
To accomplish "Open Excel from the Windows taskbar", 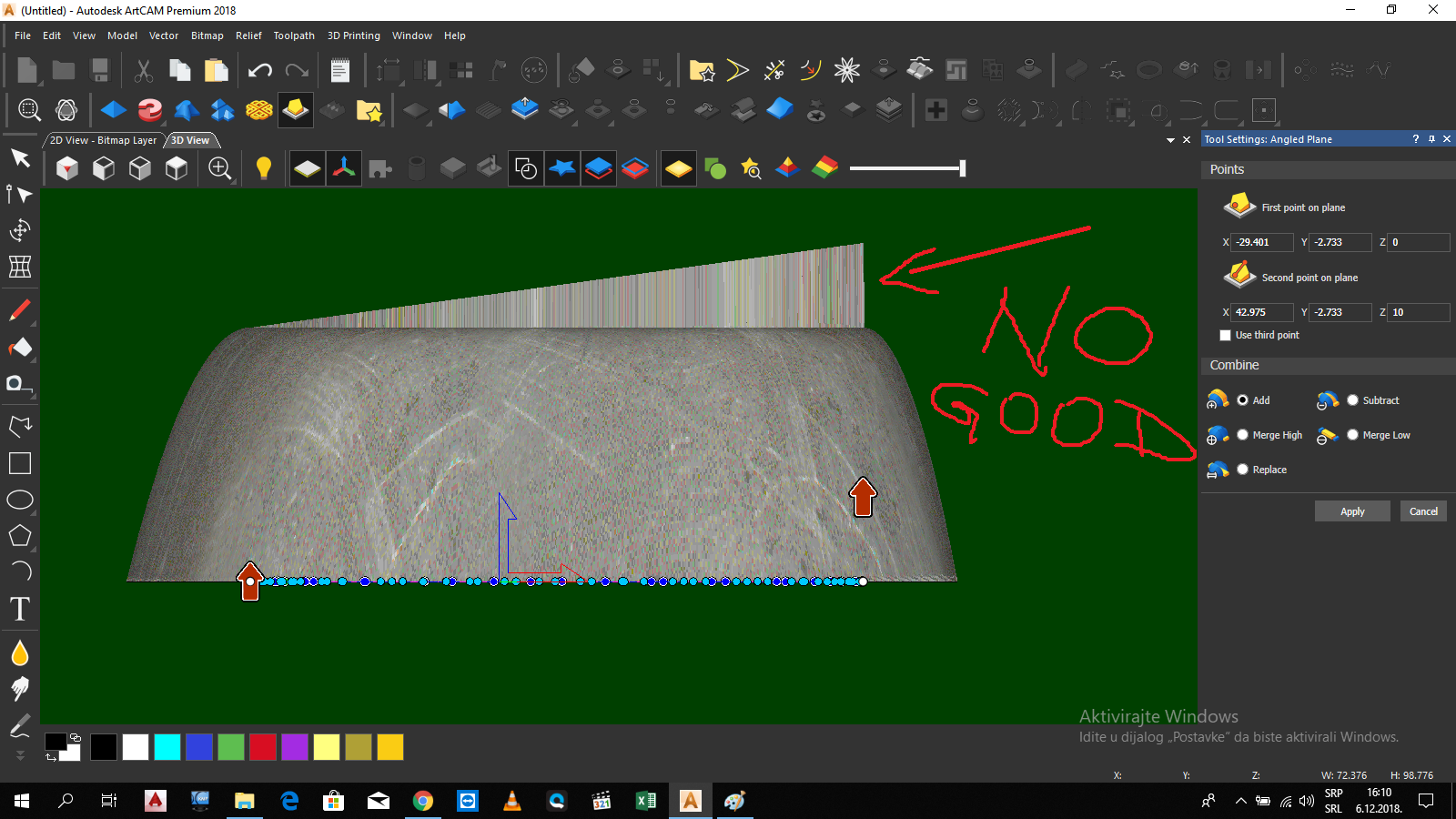I will point(647,801).
